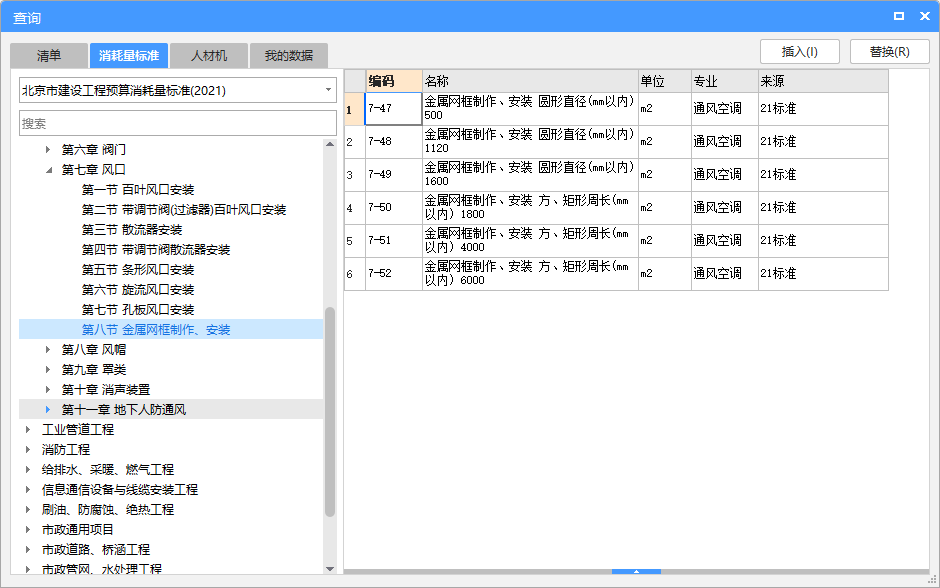Select 第三节 散流器安装

132,230
